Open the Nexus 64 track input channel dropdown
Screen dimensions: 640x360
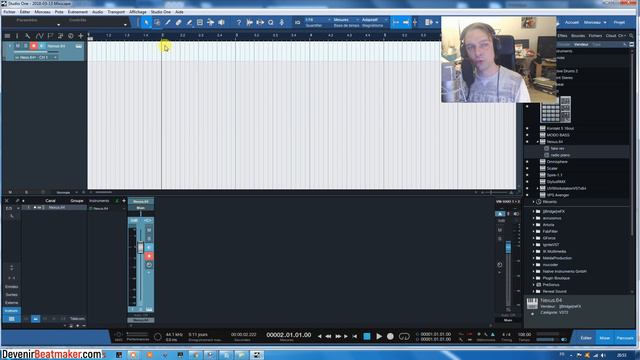click(36, 58)
